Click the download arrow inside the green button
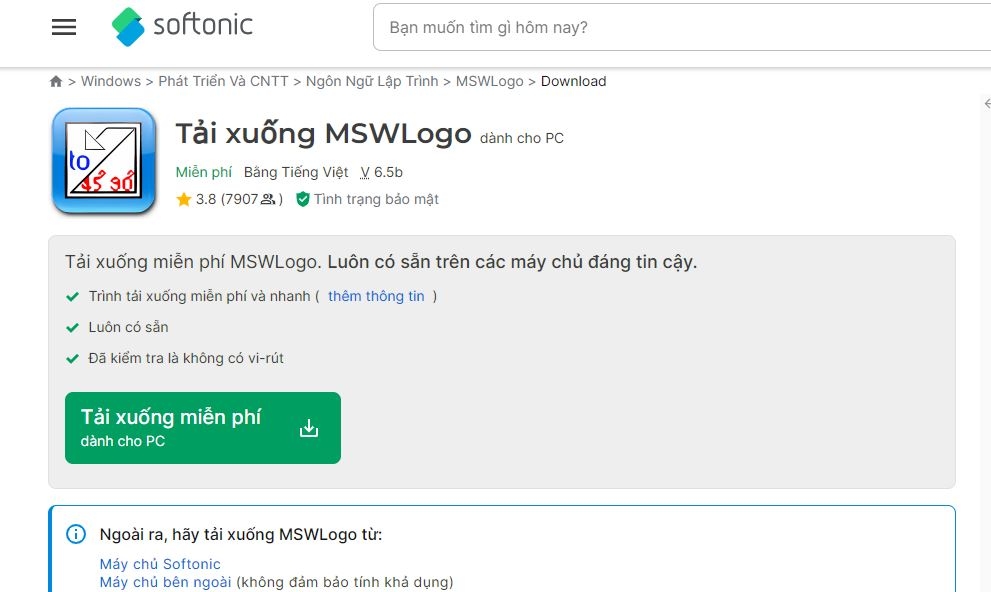The width and height of the screenshot is (991, 592). click(308, 427)
